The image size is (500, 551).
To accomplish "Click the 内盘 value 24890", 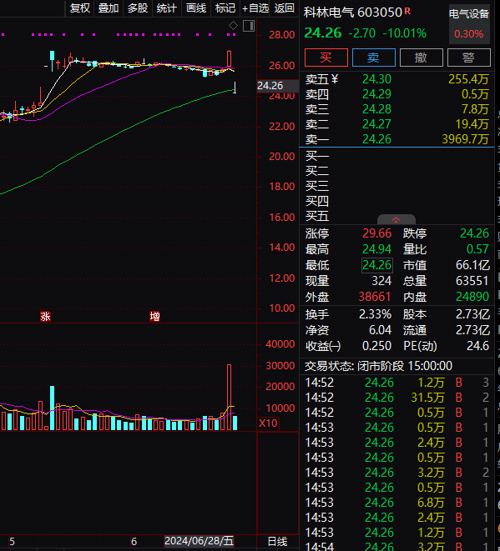I will 472,297.
